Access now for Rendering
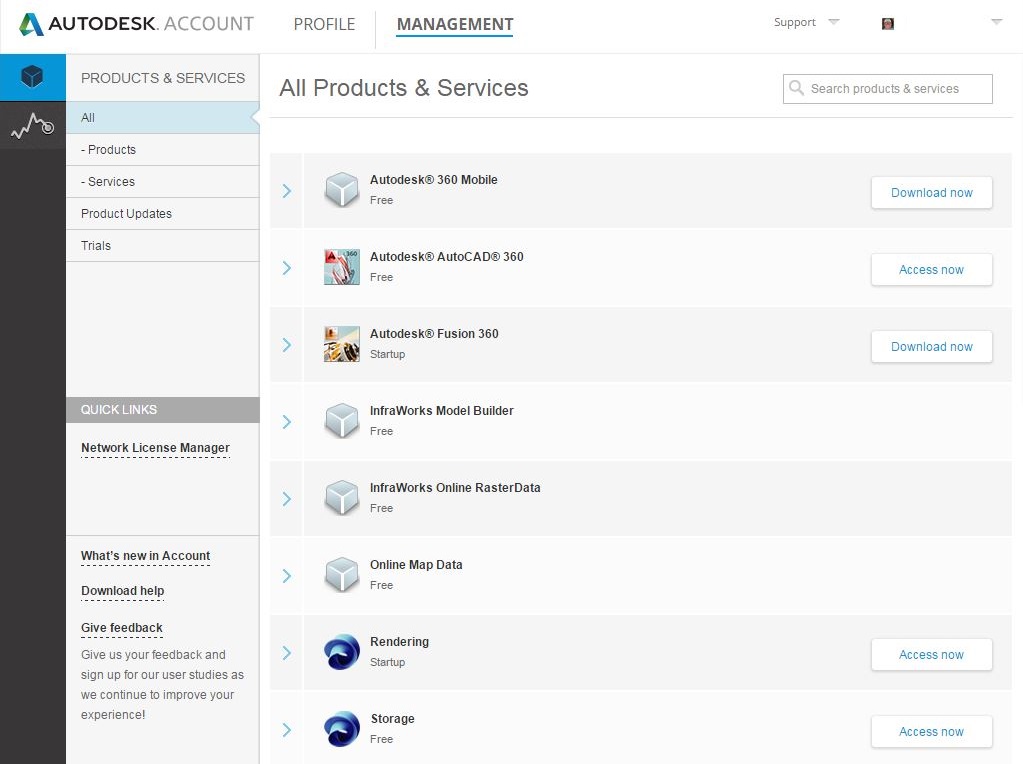This screenshot has width=1023, height=764. pyautogui.click(x=932, y=654)
